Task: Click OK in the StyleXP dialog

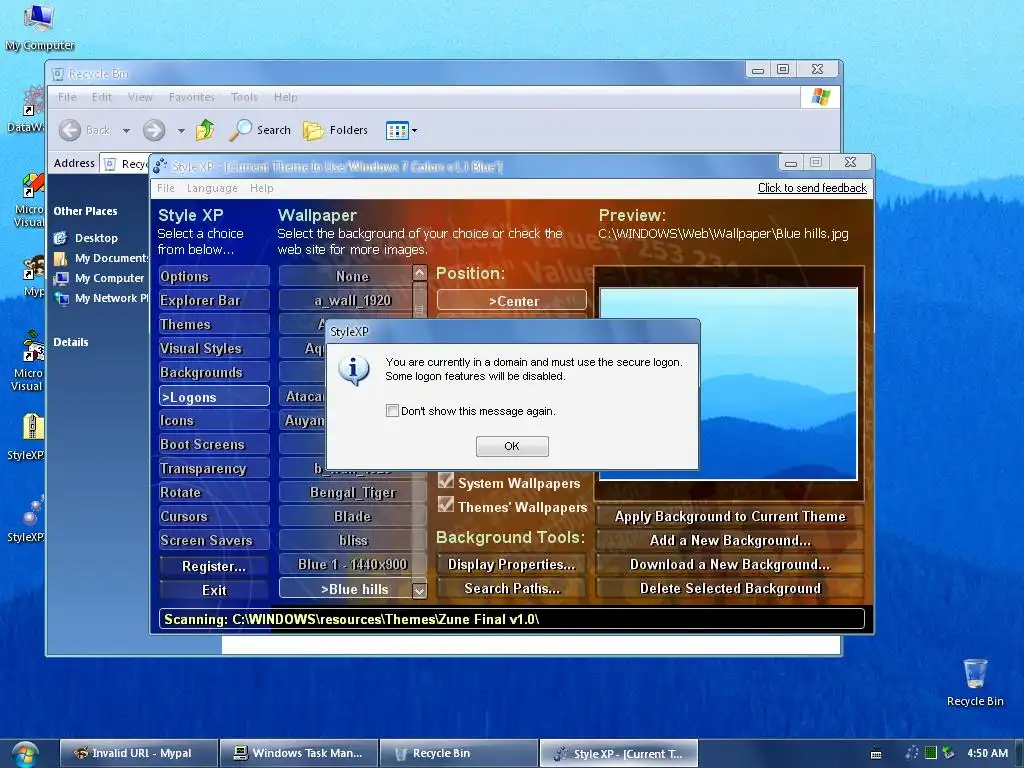Action: pyautogui.click(x=512, y=446)
